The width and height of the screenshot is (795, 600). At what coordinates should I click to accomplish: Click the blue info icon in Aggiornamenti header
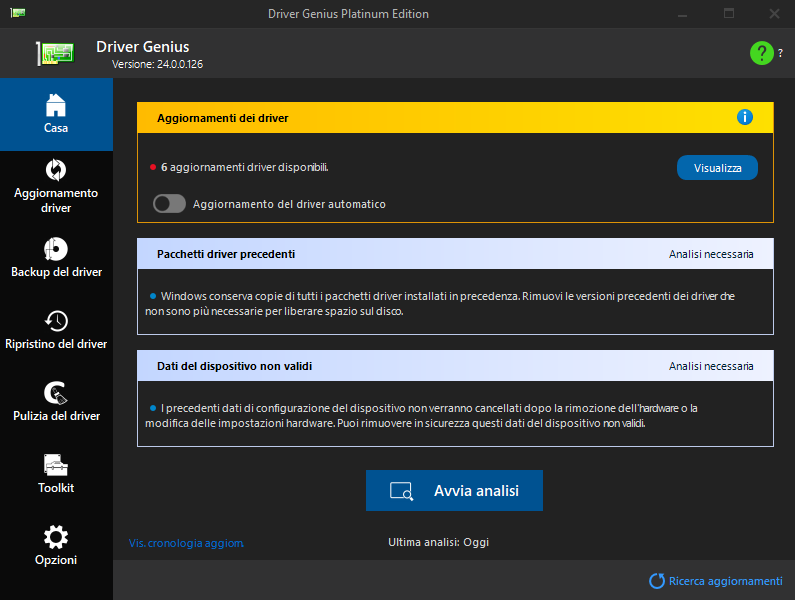[744, 117]
